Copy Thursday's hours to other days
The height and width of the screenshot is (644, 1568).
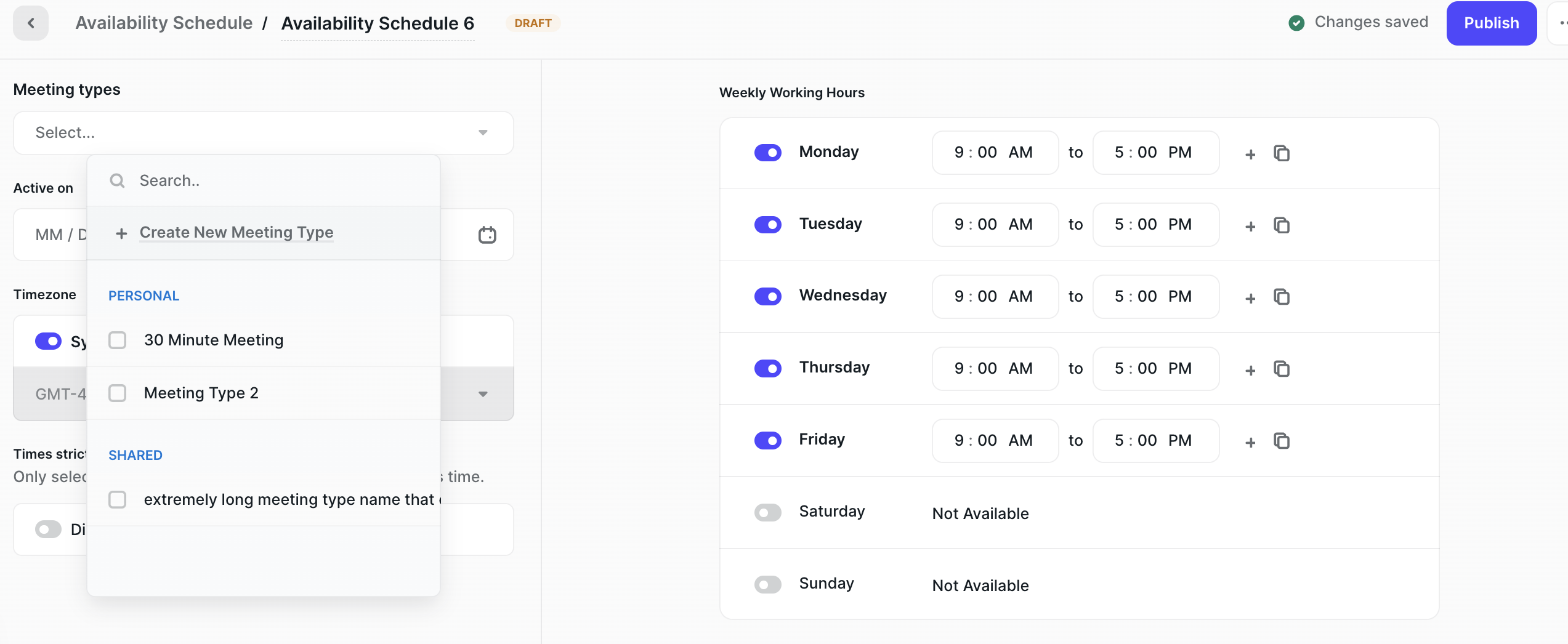[1281, 369]
